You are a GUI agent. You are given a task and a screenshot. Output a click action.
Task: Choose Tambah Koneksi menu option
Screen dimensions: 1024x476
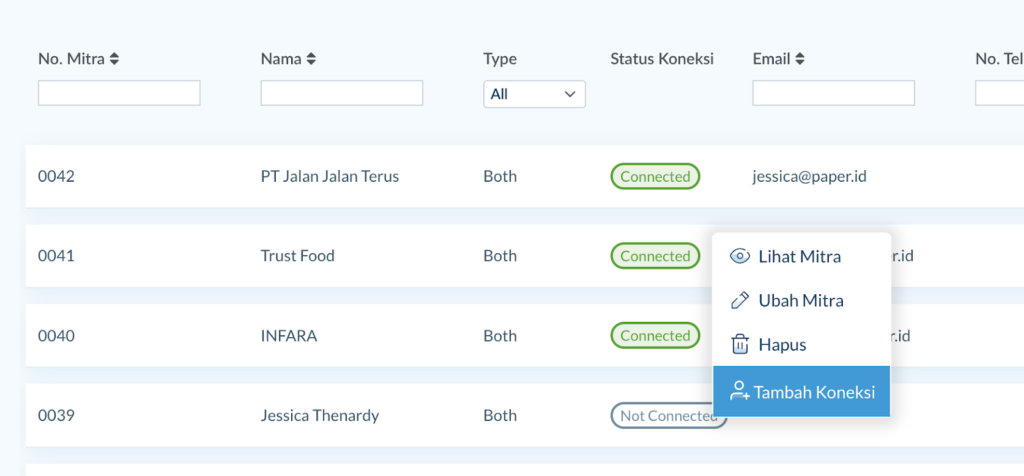click(814, 391)
